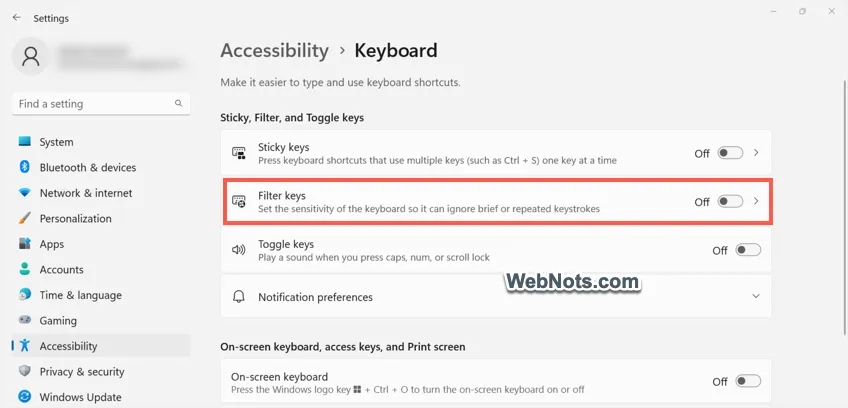Switch on Toggle keys sound option
The width and height of the screenshot is (848, 408).
click(748, 250)
